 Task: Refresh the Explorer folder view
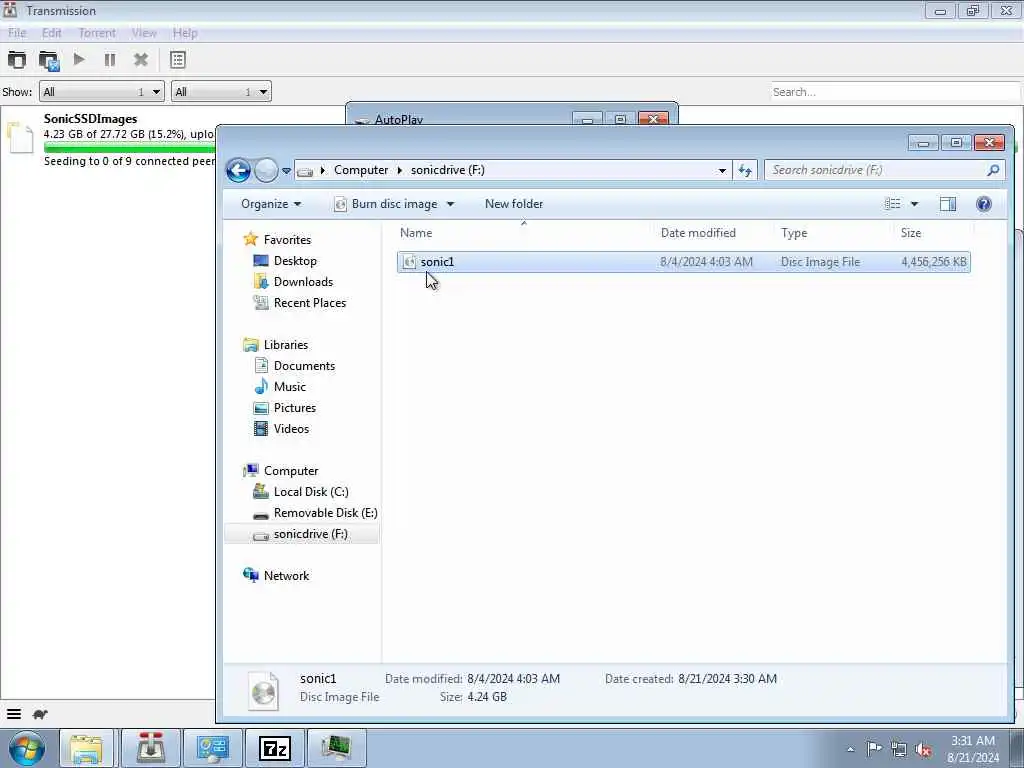pos(745,170)
